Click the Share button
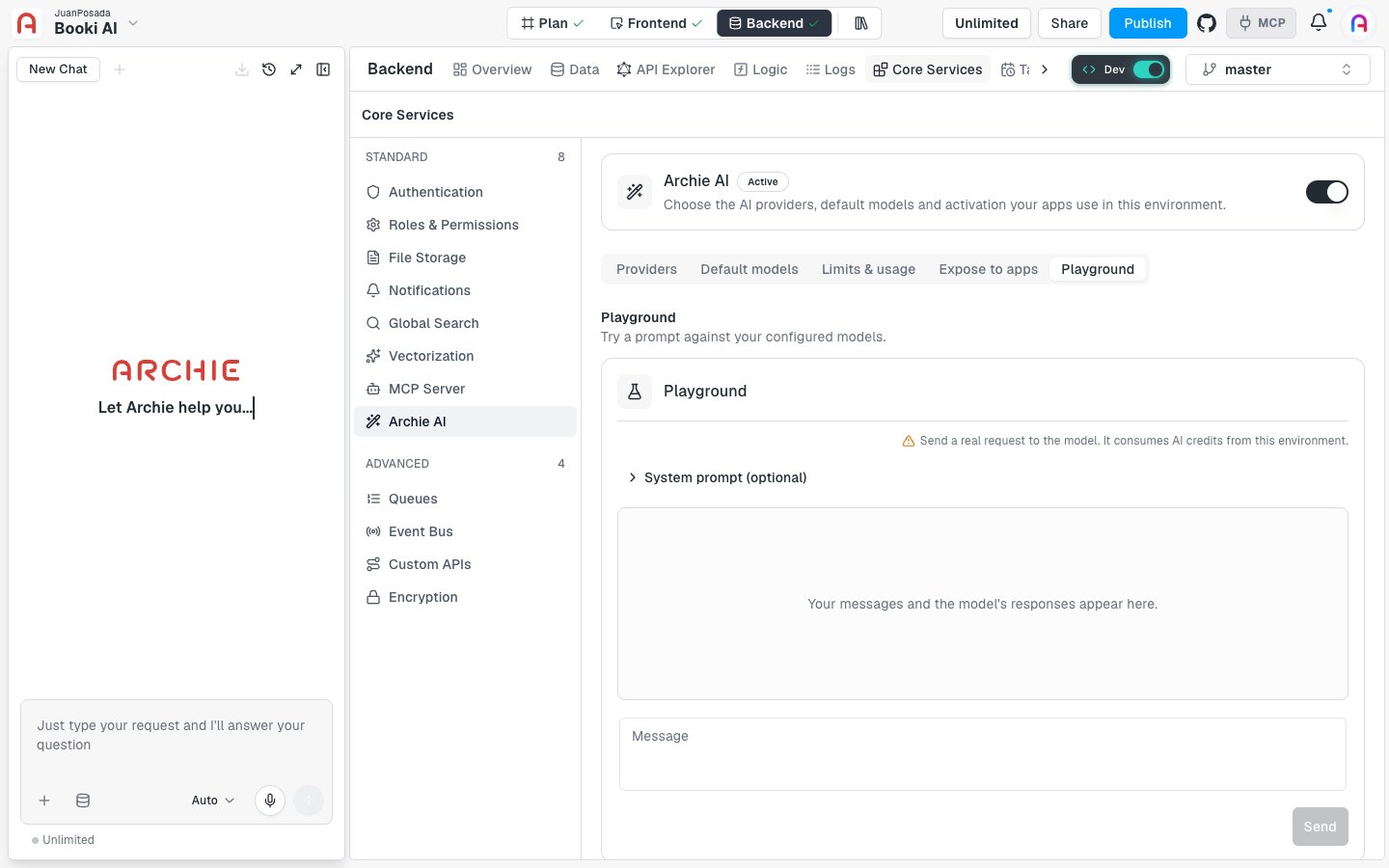The height and width of the screenshot is (868, 1389). click(1070, 23)
